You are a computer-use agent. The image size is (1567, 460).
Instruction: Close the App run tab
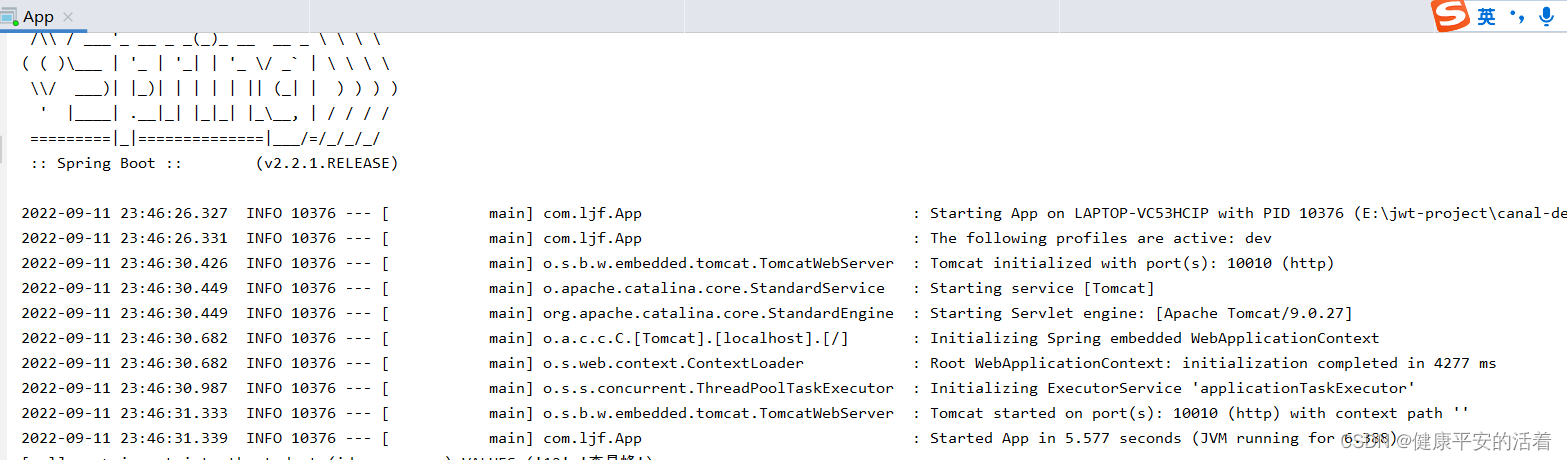[x=68, y=17]
